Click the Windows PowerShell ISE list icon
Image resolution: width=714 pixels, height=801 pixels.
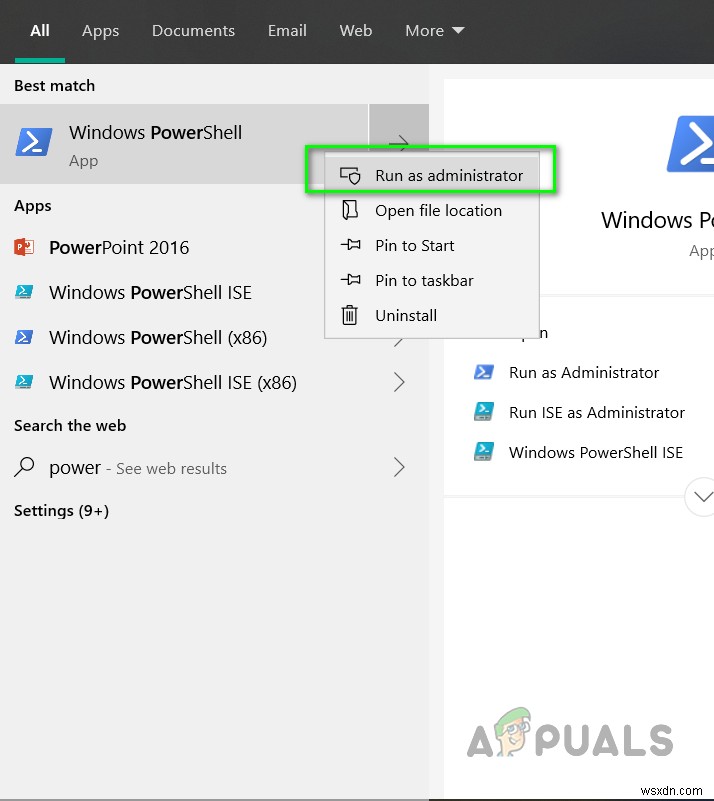click(x=24, y=292)
